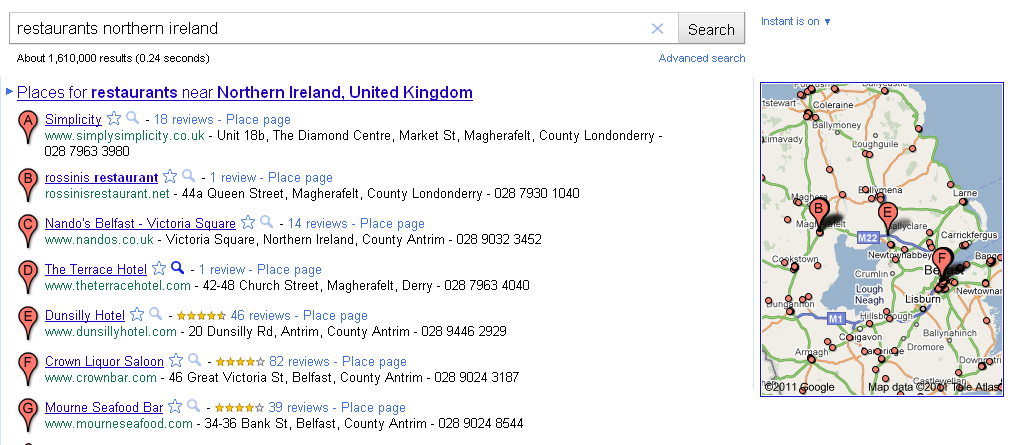Viewport: 1021px width, 445px height.
Task: Open The Terrace Hotel result title
Action: pos(96,269)
